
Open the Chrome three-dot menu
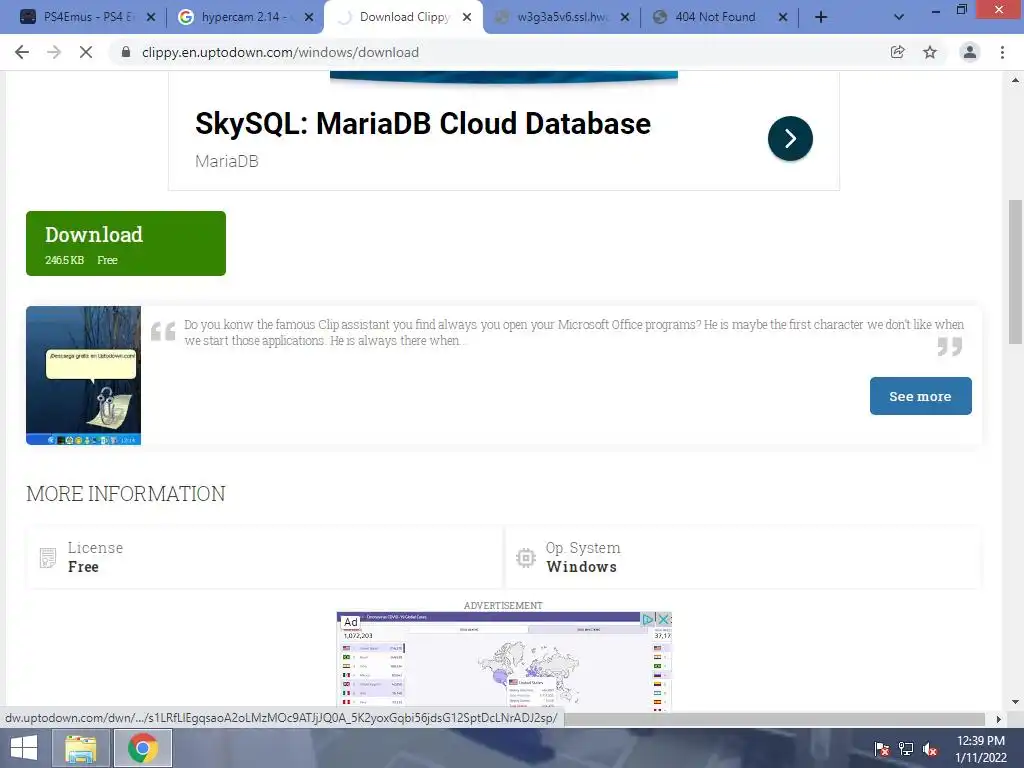point(1002,52)
